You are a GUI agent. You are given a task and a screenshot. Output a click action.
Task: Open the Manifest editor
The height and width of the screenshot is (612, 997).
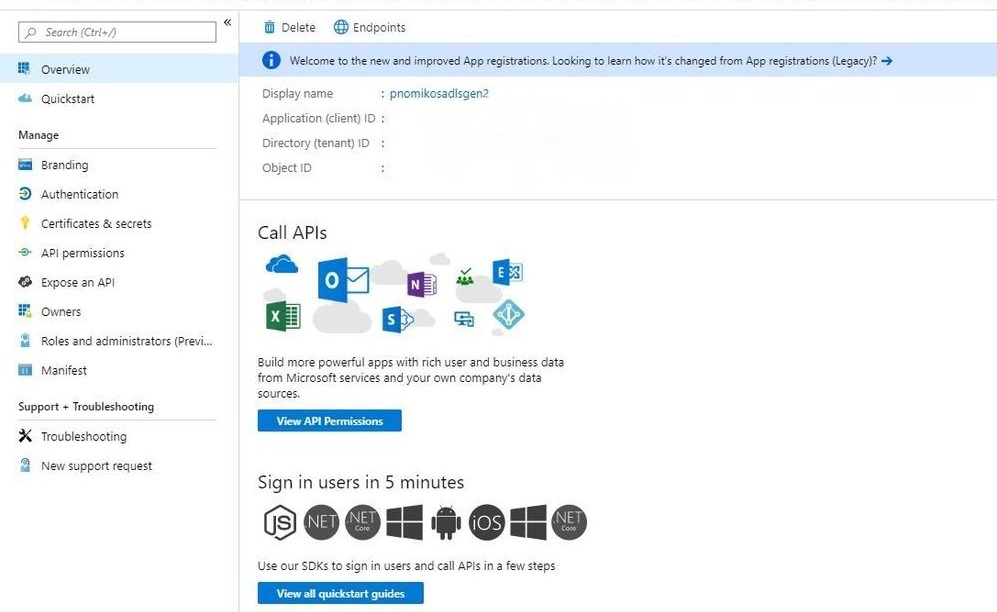point(64,370)
